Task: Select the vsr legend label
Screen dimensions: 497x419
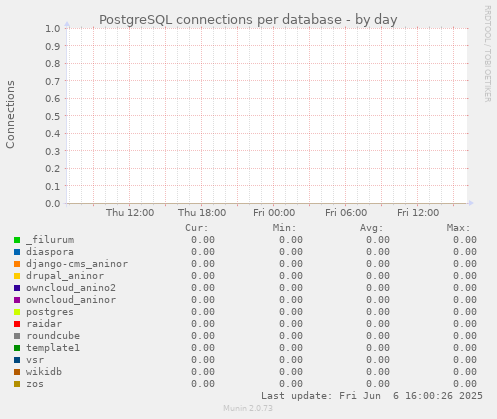Action: 35,360
